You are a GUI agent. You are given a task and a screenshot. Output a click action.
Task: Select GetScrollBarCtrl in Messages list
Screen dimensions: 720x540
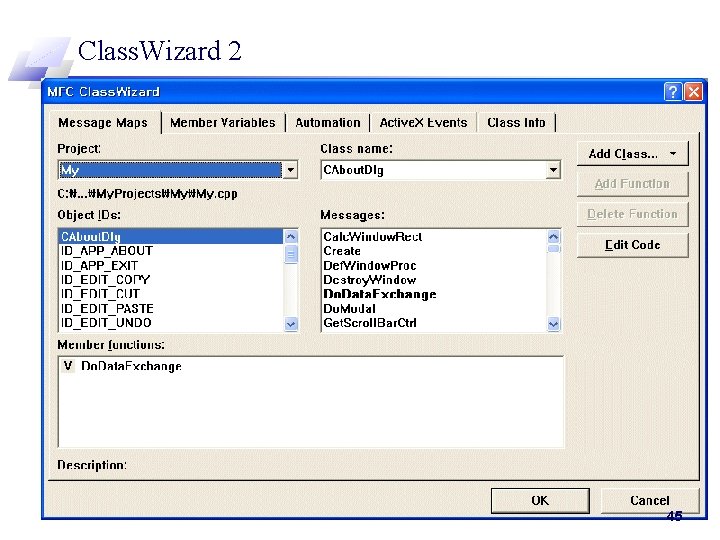click(x=434, y=323)
